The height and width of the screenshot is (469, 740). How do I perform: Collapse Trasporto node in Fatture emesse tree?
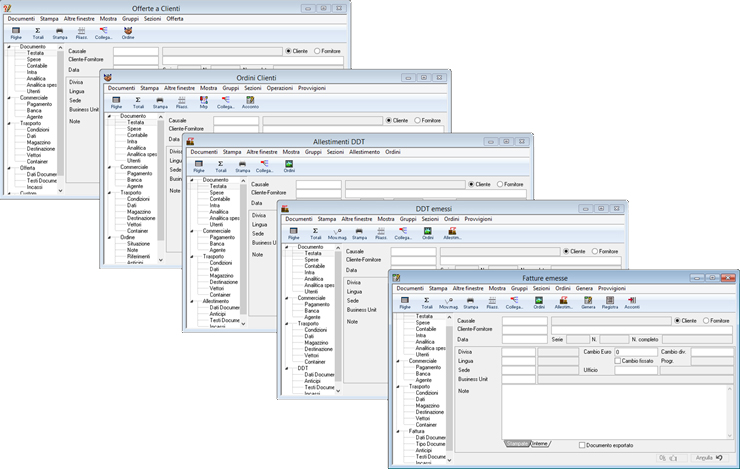pyautogui.click(x=398, y=386)
